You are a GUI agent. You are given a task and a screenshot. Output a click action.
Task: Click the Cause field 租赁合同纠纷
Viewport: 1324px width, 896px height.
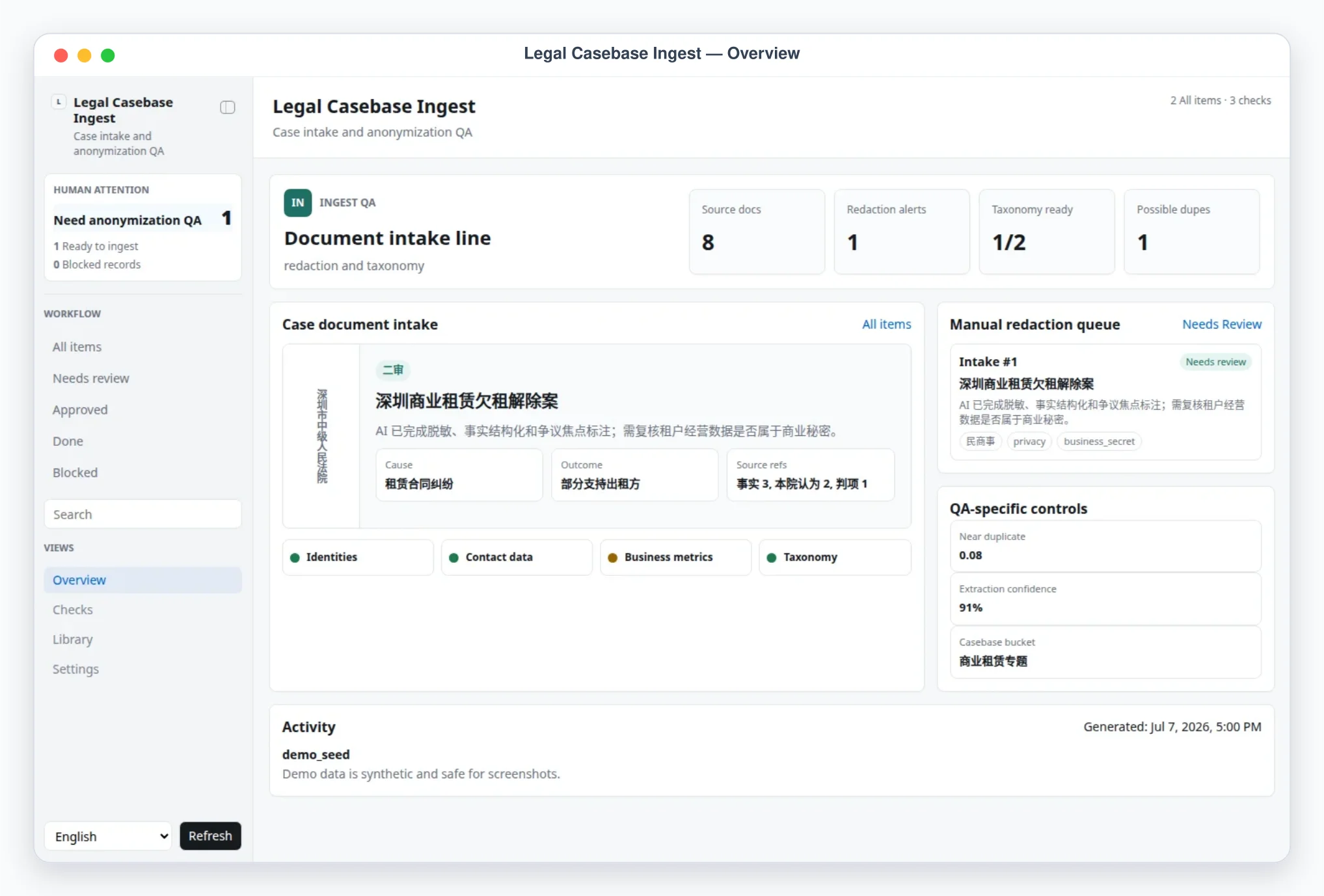(x=459, y=475)
